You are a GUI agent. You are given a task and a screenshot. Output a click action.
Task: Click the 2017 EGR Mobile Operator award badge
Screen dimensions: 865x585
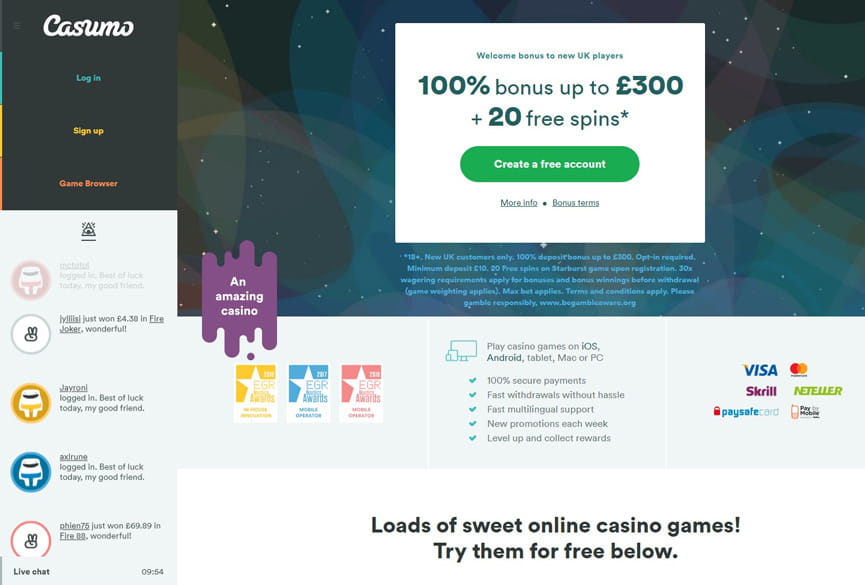pyautogui.click(x=308, y=390)
